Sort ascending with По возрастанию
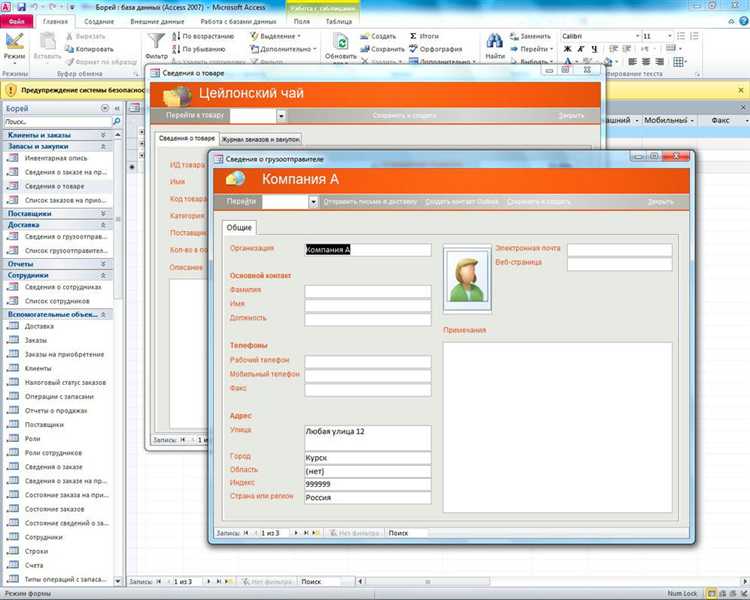This screenshot has width=750, height=600. 203,36
